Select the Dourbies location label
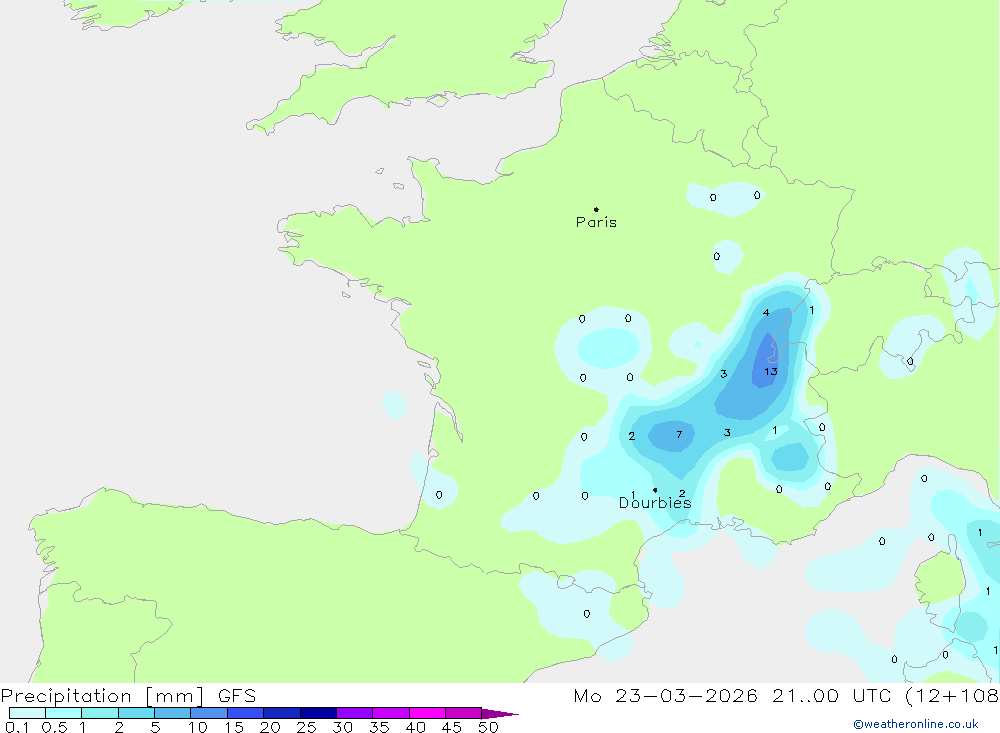The height and width of the screenshot is (733, 1000). pos(655,503)
